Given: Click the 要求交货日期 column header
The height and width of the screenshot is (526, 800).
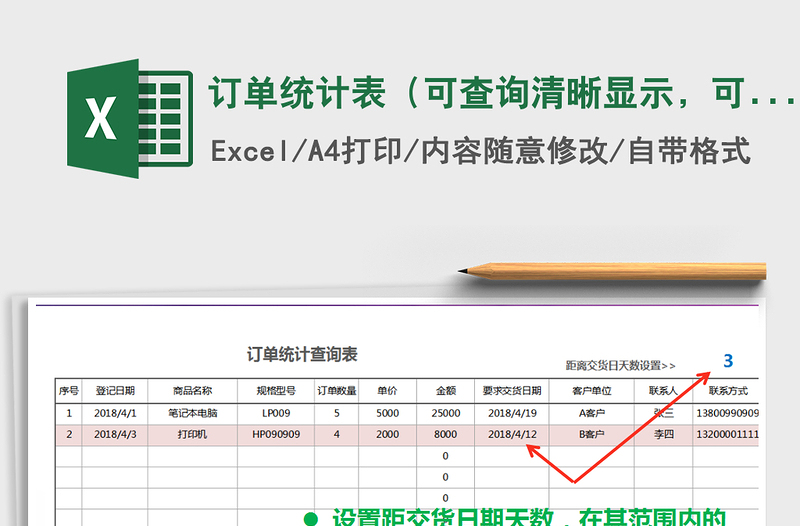Looking at the screenshot, I should pyautogui.click(x=511, y=391).
